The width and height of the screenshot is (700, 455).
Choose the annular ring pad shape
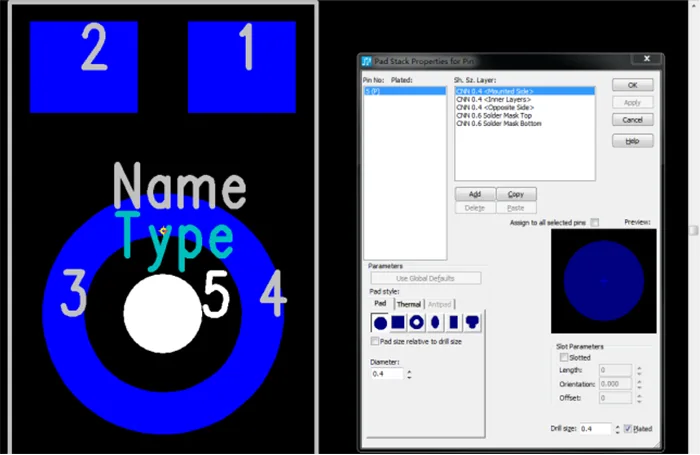click(x=416, y=323)
